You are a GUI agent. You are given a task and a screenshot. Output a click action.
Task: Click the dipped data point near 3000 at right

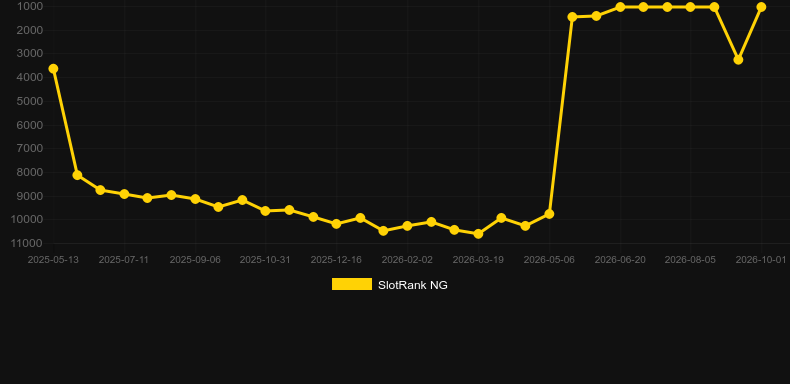[x=738, y=59]
